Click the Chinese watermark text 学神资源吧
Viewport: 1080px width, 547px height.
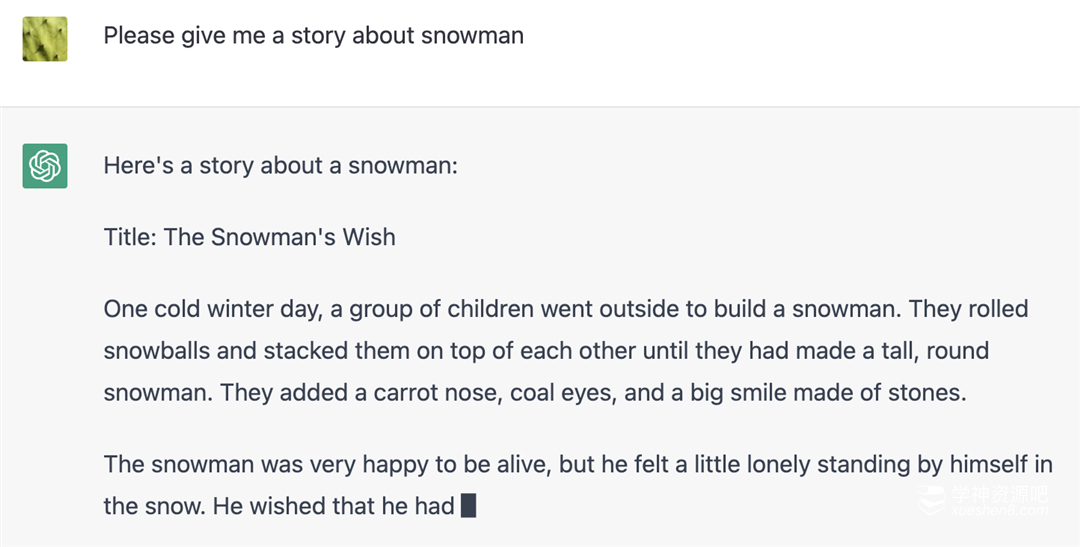pos(998,493)
